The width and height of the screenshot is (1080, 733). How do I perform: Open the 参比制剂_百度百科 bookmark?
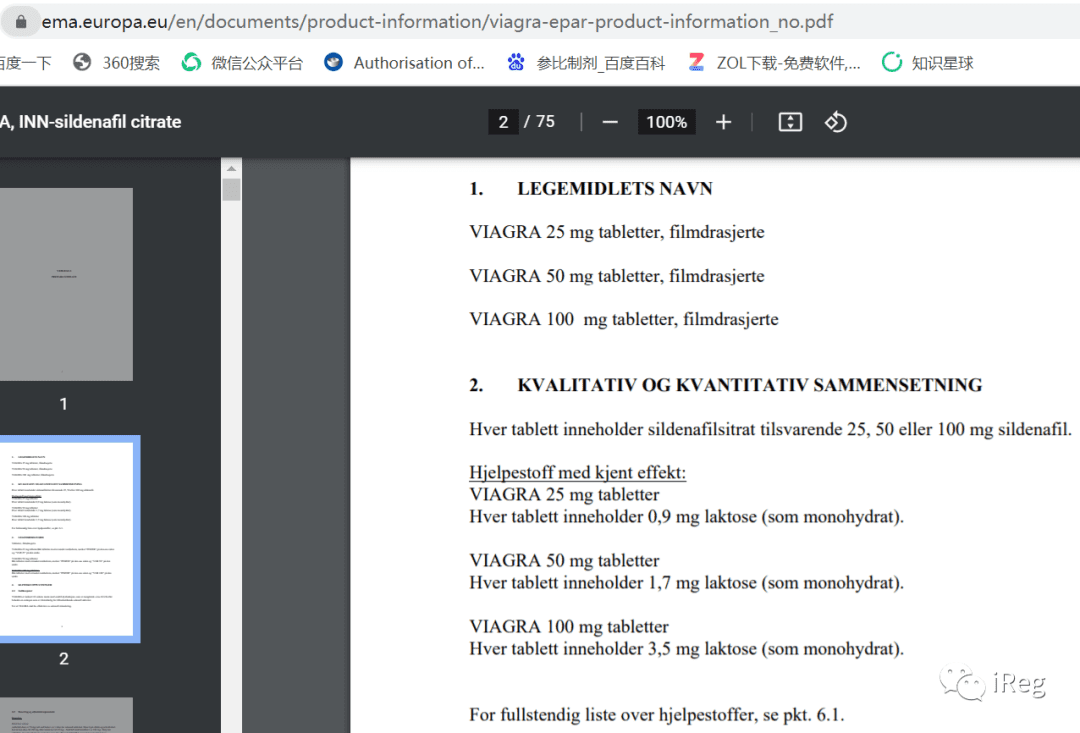[x=586, y=63]
